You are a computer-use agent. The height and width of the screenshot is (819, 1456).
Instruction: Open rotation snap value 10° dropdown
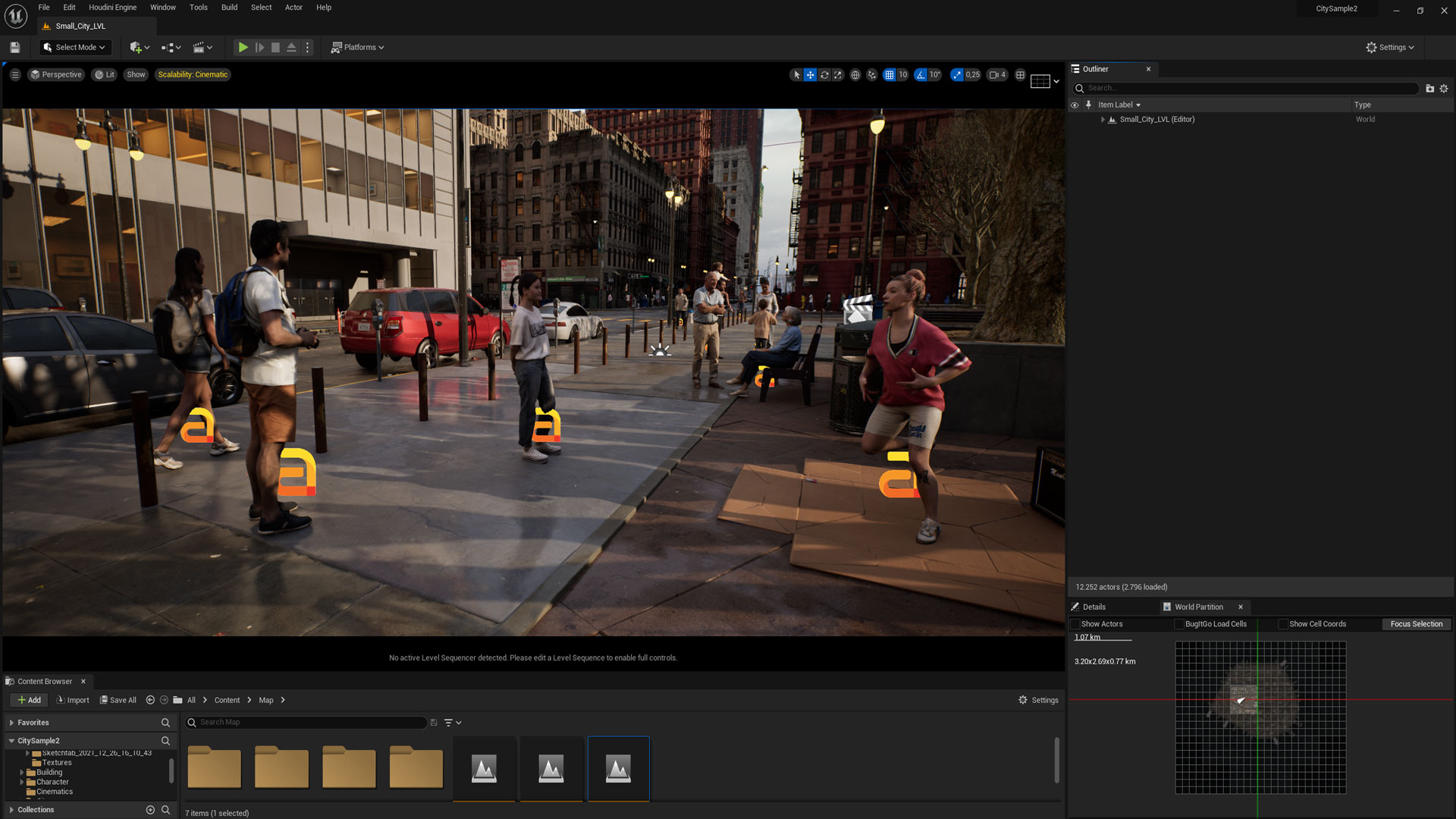point(934,74)
